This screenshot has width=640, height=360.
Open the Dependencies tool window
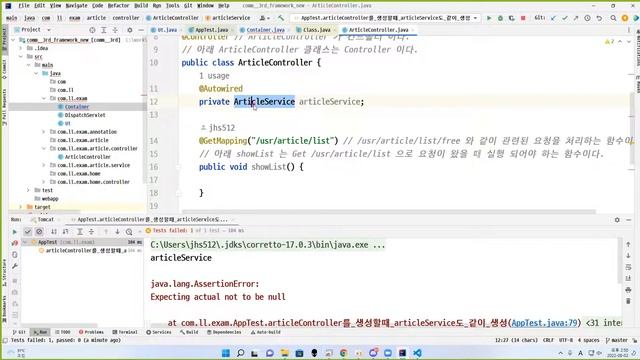(224, 332)
